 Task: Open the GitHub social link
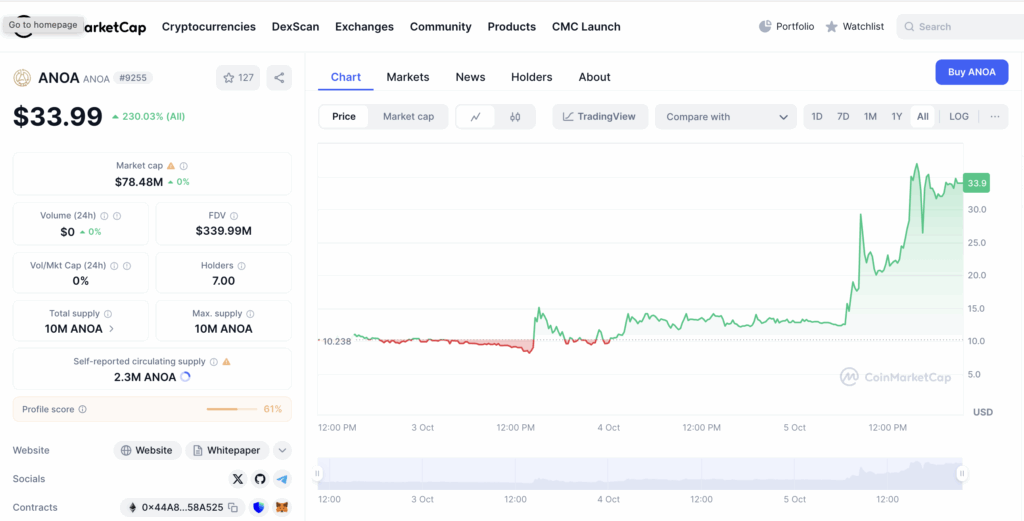260,479
